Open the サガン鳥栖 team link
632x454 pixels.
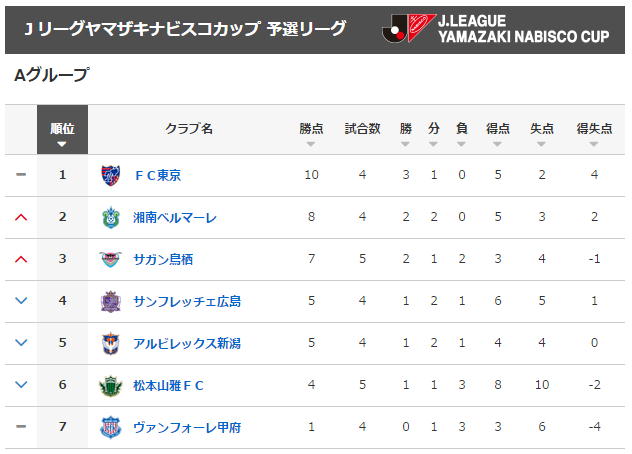[x=163, y=260]
